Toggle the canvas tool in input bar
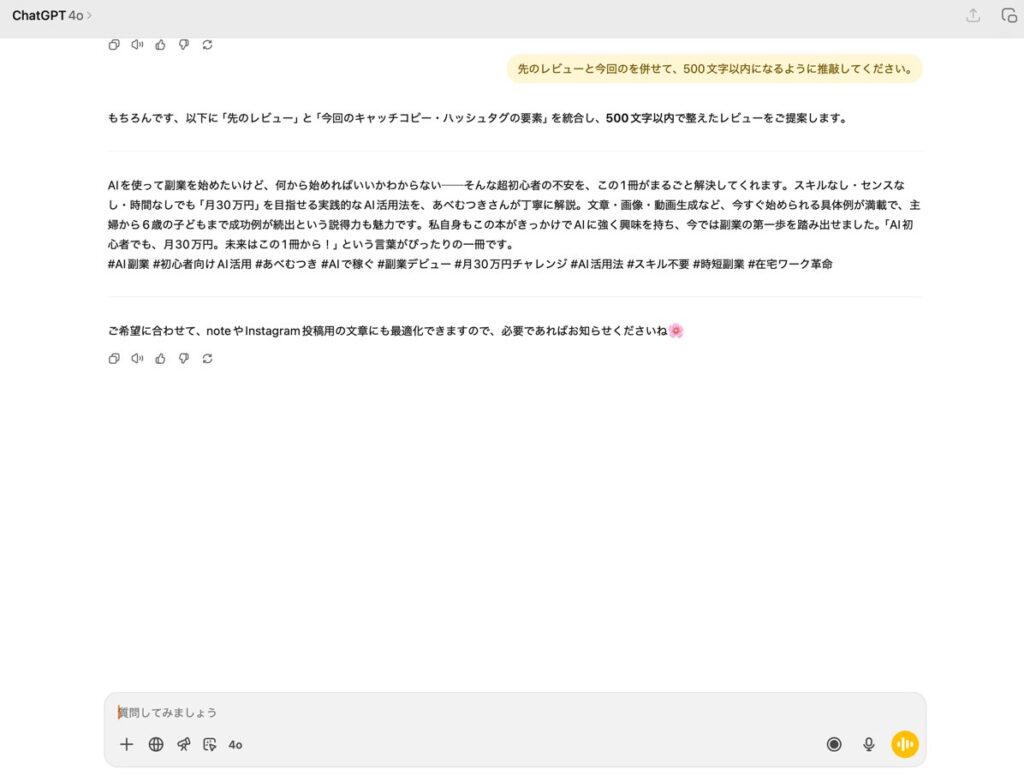1024x775 pixels. [209, 744]
